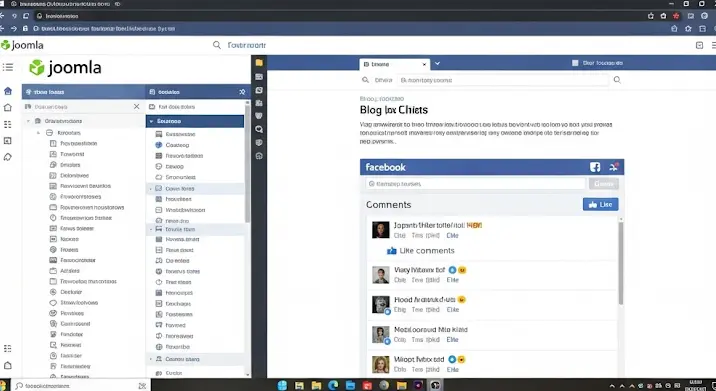Open the blonde commenter's avatar

[x=380, y=365]
